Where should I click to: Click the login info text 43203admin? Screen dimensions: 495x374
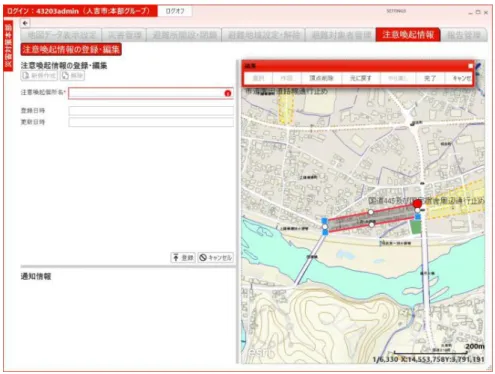click(79, 11)
